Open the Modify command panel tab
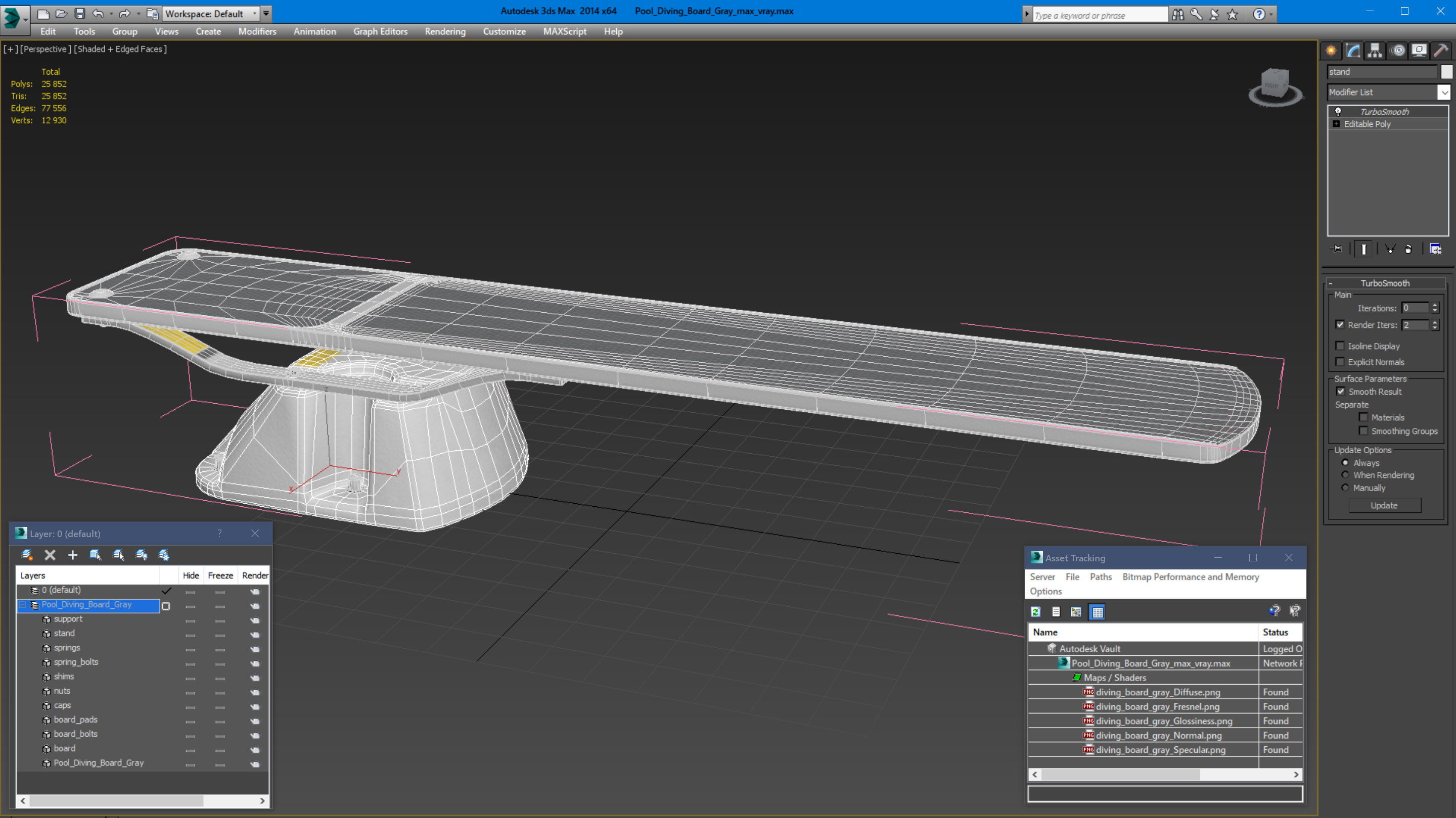The height and width of the screenshot is (818, 1456). point(1353,51)
